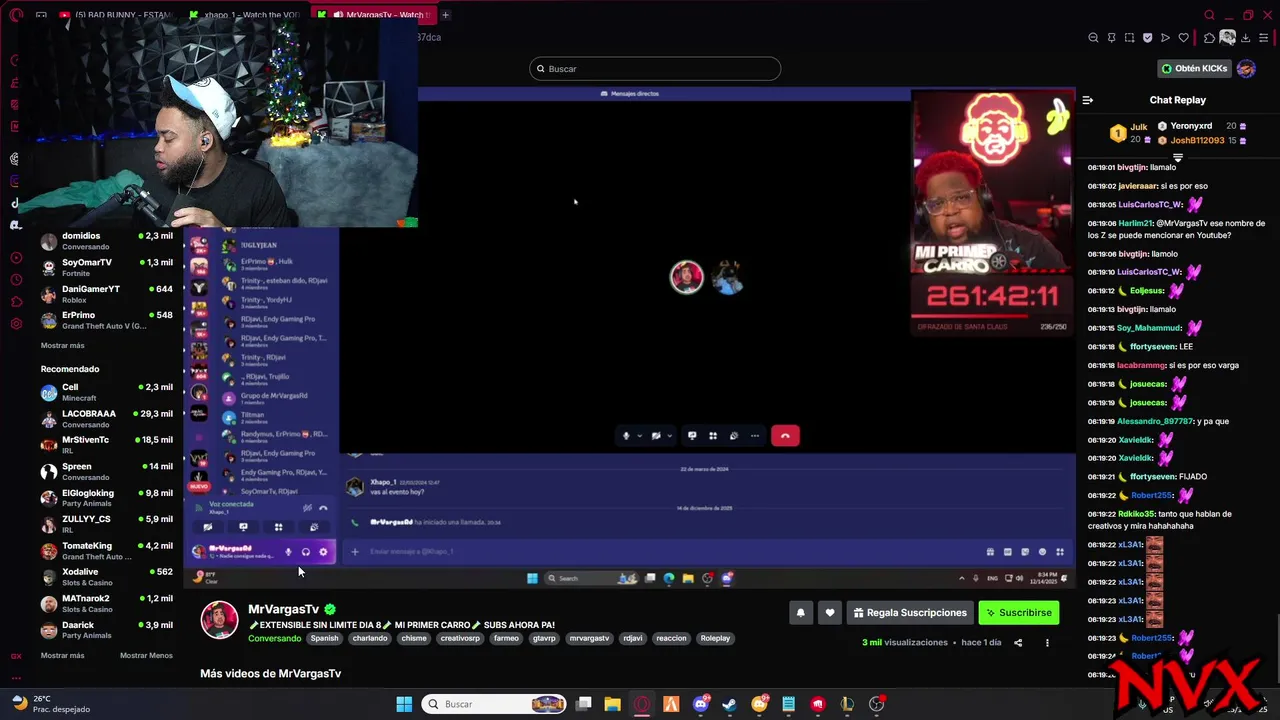Open followed channel ErPrimo
The width and height of the screenshot is (1280, 720).
[x=107, y=320]
